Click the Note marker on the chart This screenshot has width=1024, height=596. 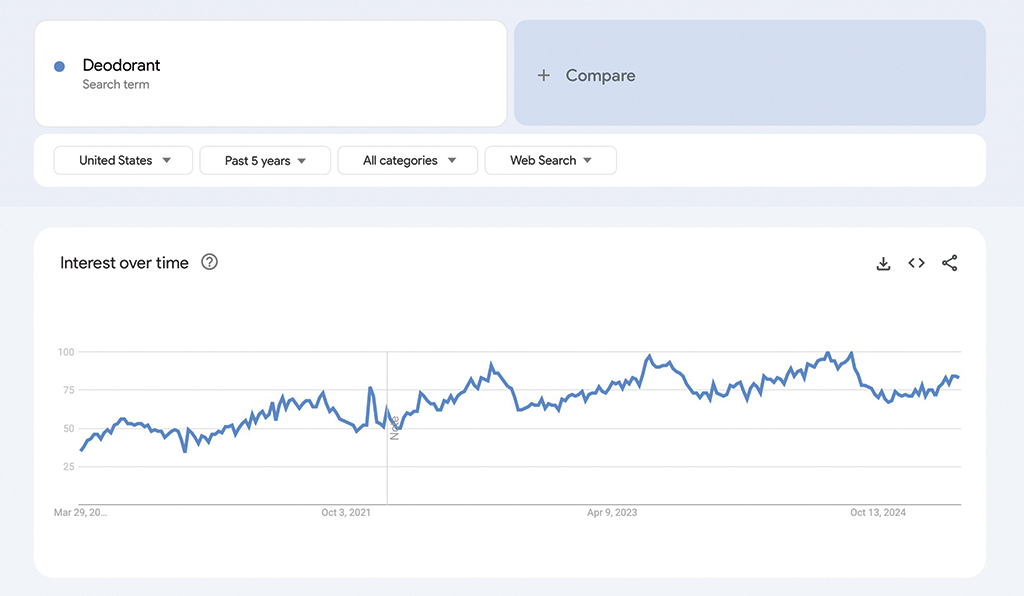coord(395,427)
